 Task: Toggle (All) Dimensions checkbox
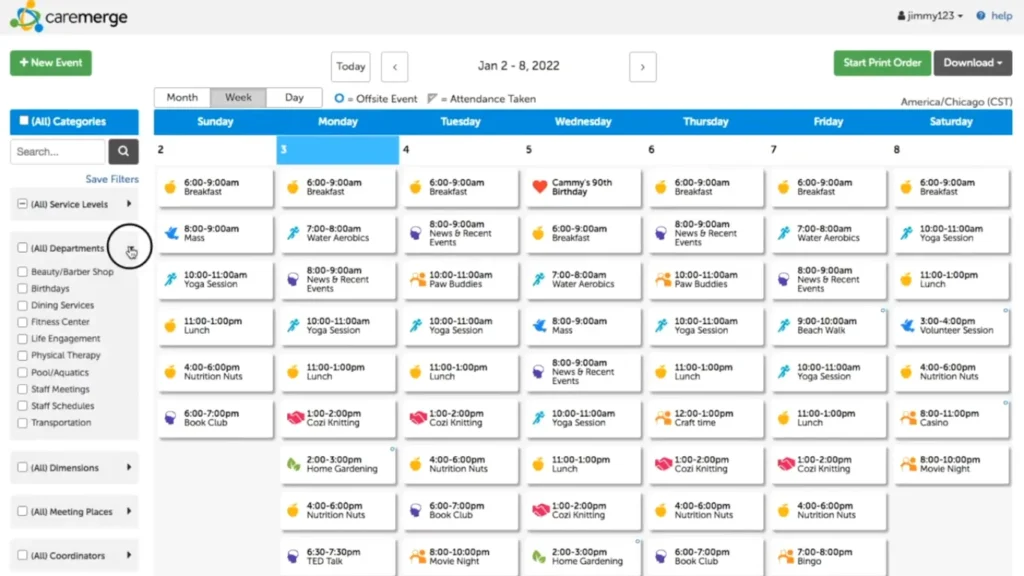pos(22,468)
